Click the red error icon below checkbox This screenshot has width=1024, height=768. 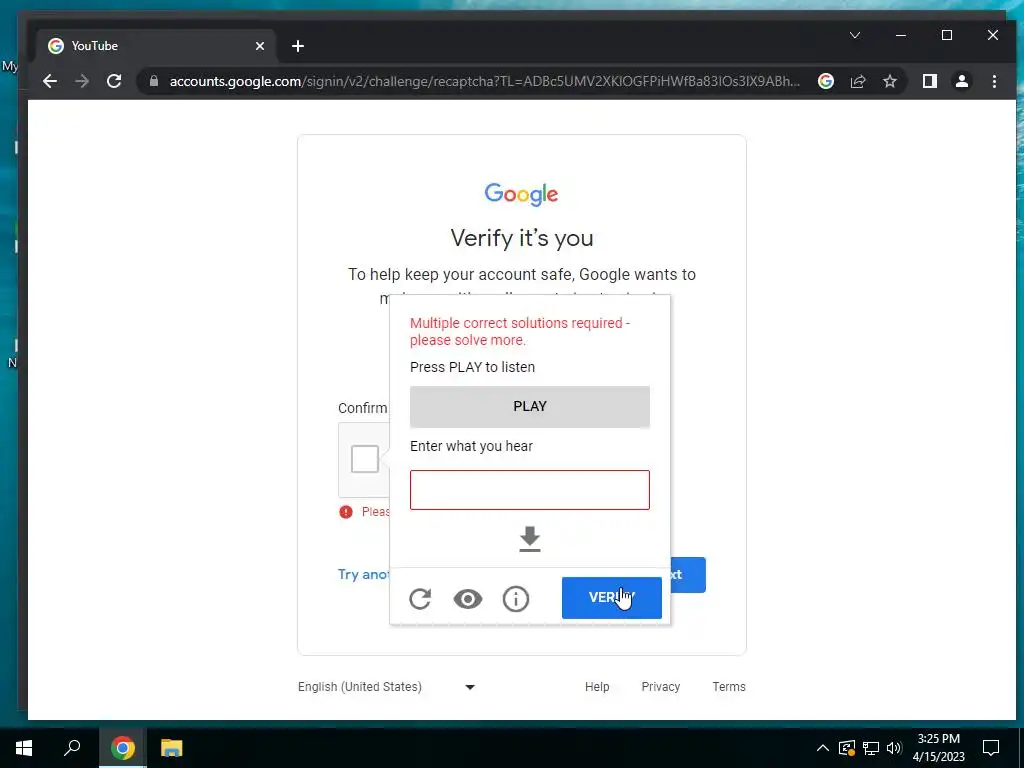[346, 512]
